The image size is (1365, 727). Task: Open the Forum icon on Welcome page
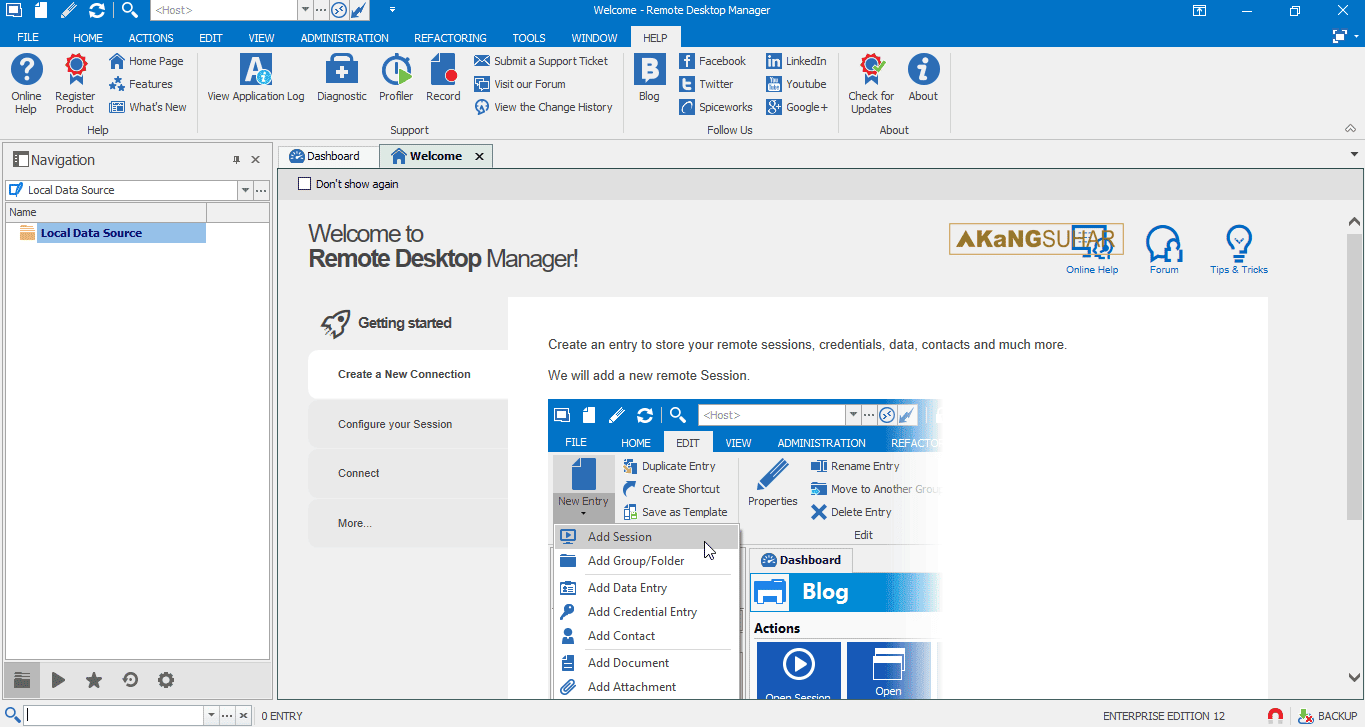tap(1164, 249)
